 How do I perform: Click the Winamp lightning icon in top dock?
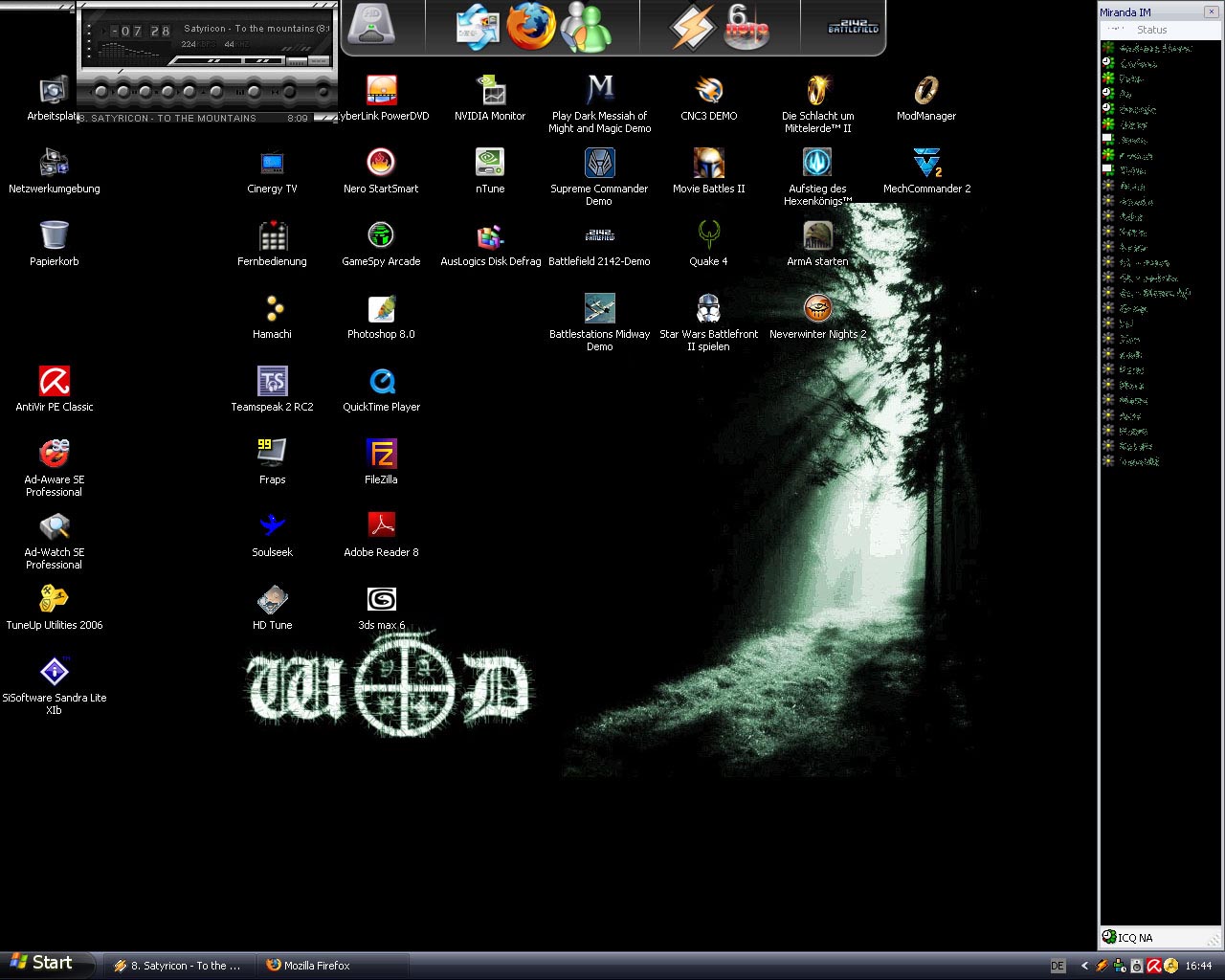click(x=691, y=27)
